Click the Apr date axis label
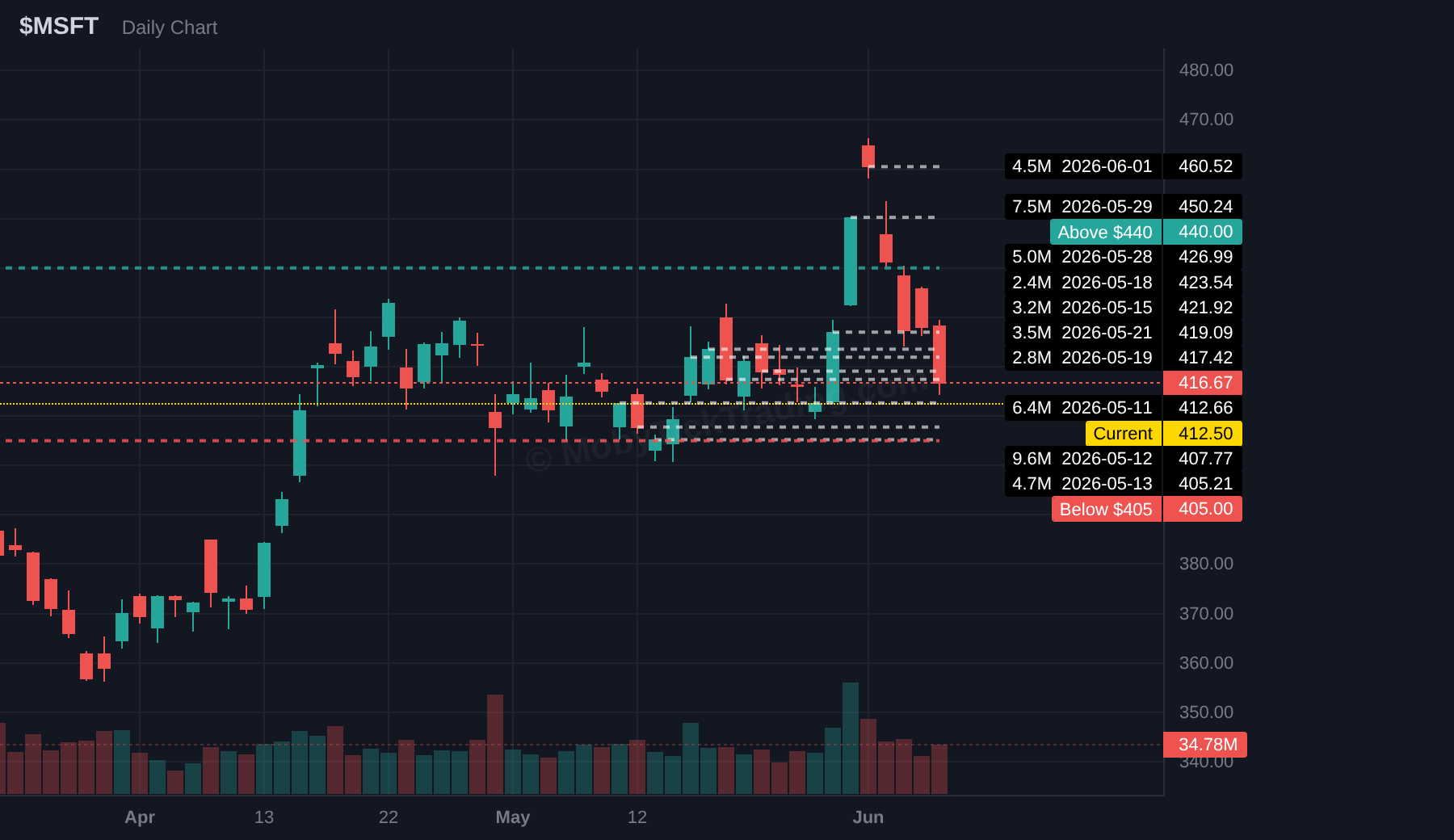 coord(140,817)
